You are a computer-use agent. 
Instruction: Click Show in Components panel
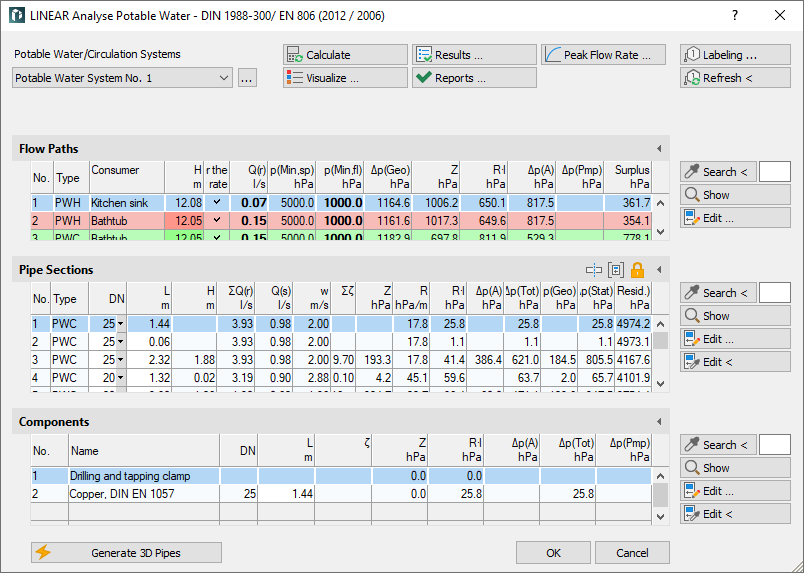[x=735, y=468]
